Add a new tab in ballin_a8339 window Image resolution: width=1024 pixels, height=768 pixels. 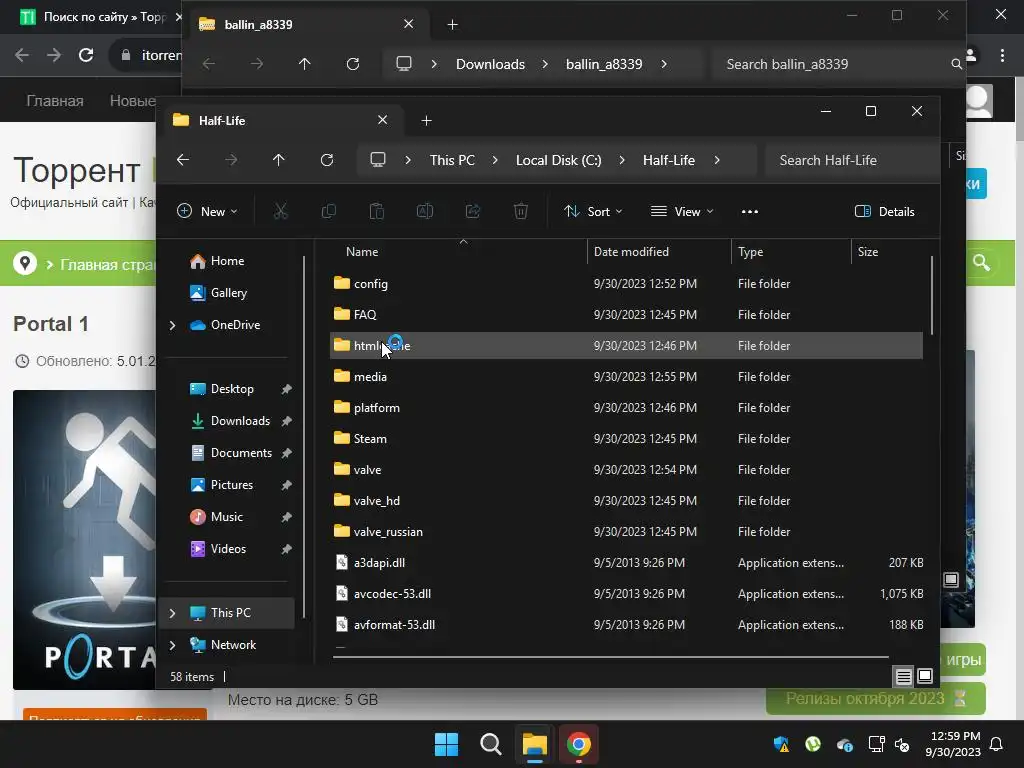coord(453,25)
